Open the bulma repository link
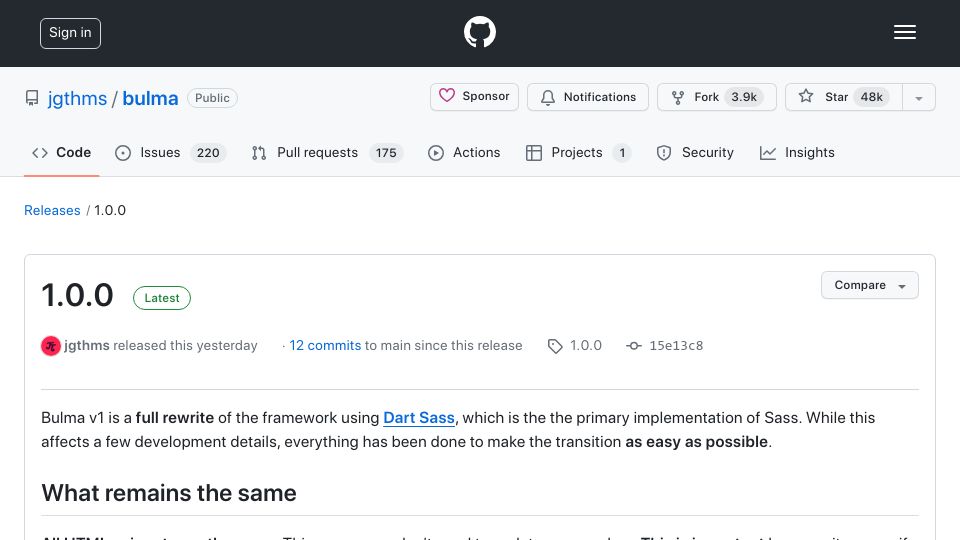960x540 pixels. tap(150, 98)
